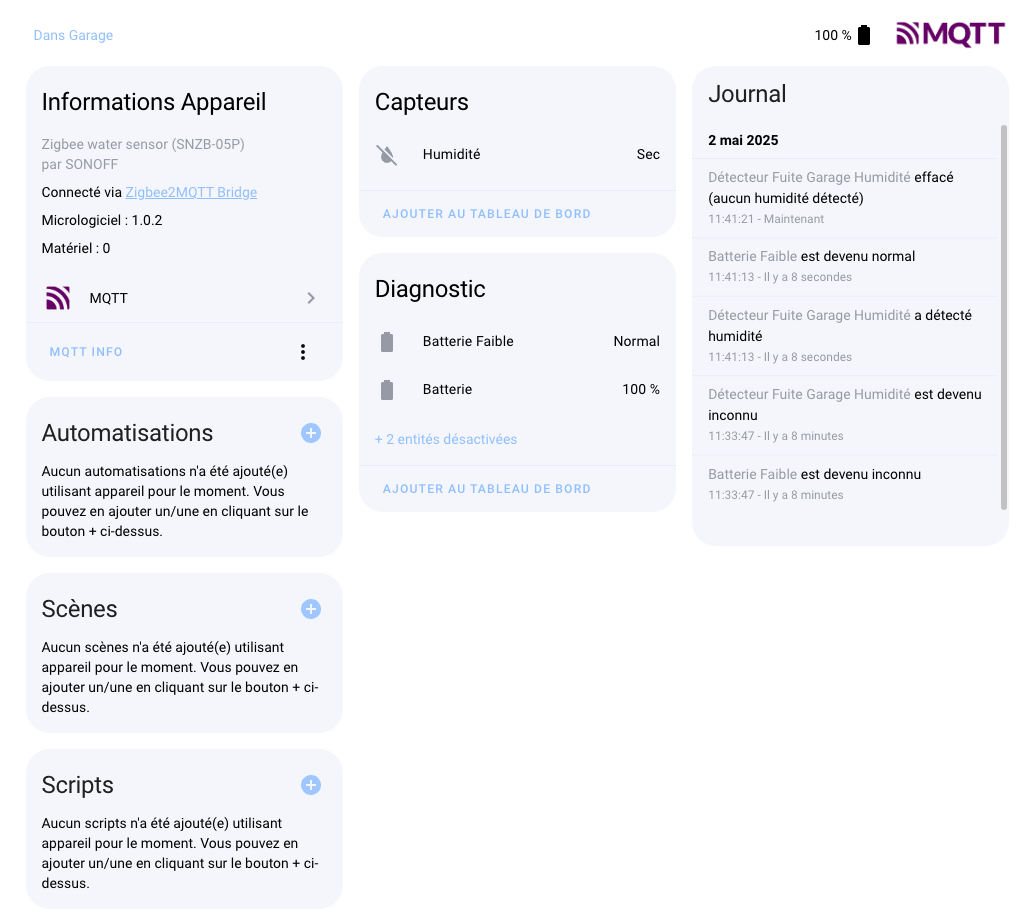Show the 2 disabled entities
Viewport: 1035px width, 922px height.
click(x=446, y=439)
